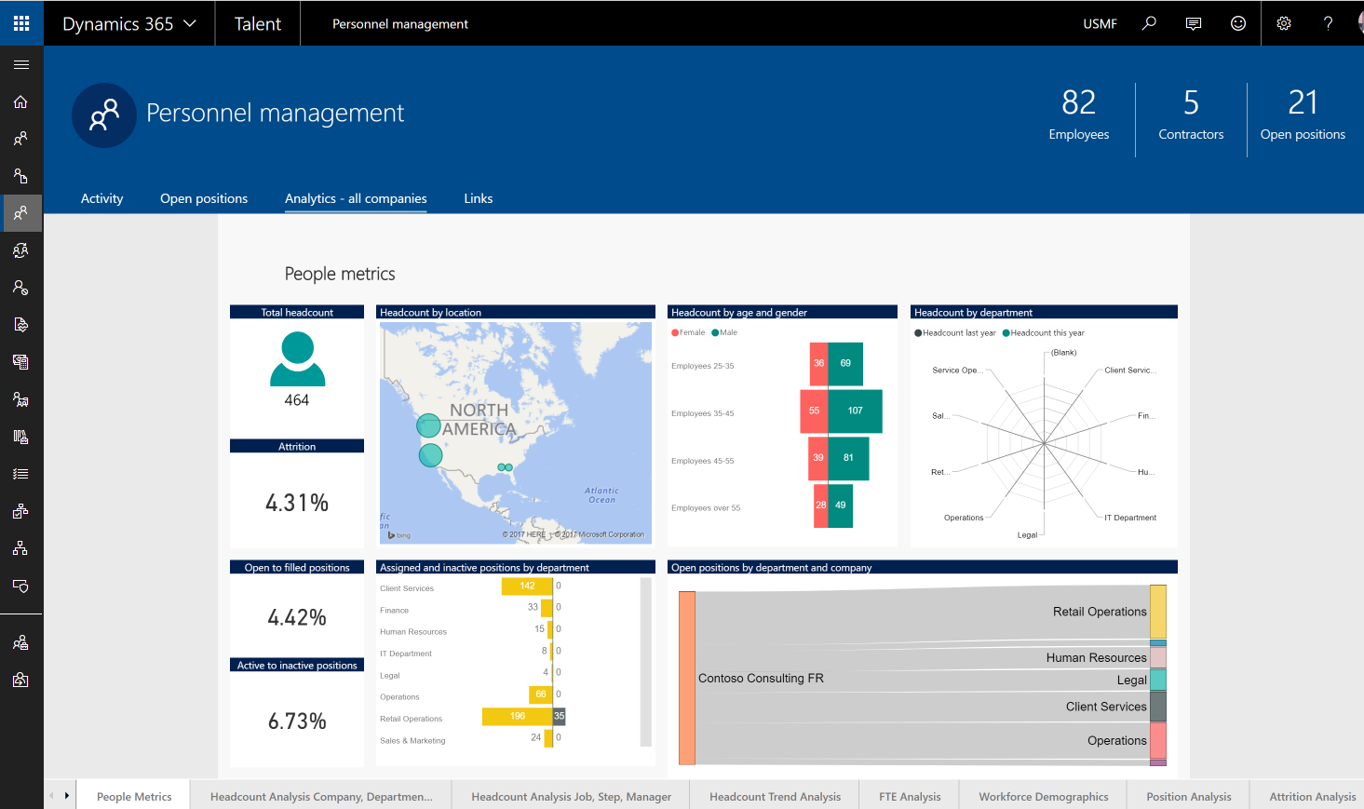Open the FTE Analysis report tab

pyautogui.click(x=909, y=796)
